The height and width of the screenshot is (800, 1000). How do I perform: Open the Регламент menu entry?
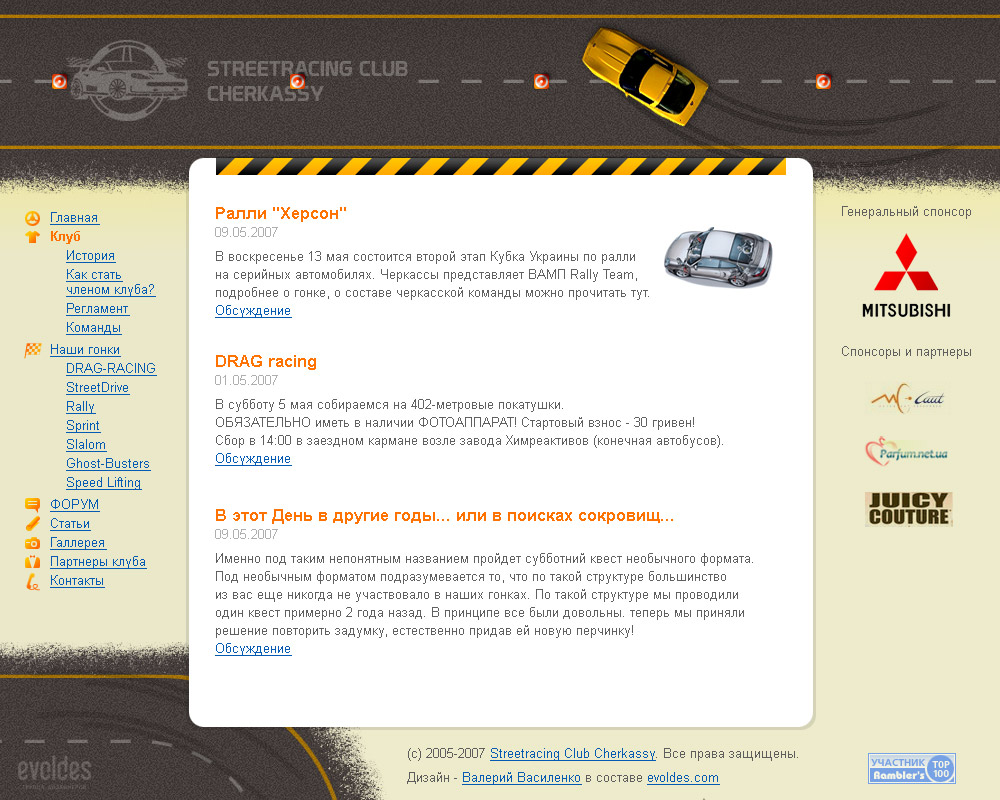pos(97,308)
